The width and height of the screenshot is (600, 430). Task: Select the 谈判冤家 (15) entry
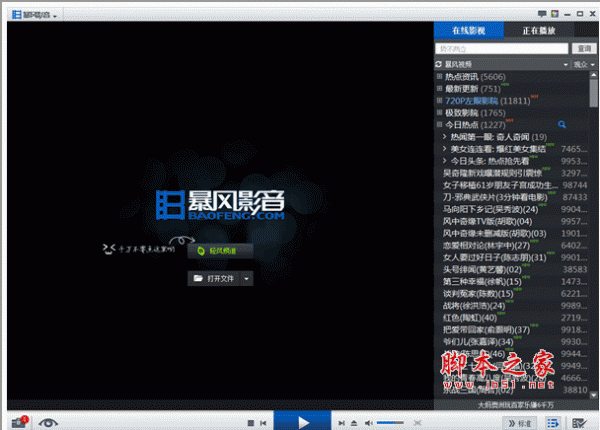[515, 293]
